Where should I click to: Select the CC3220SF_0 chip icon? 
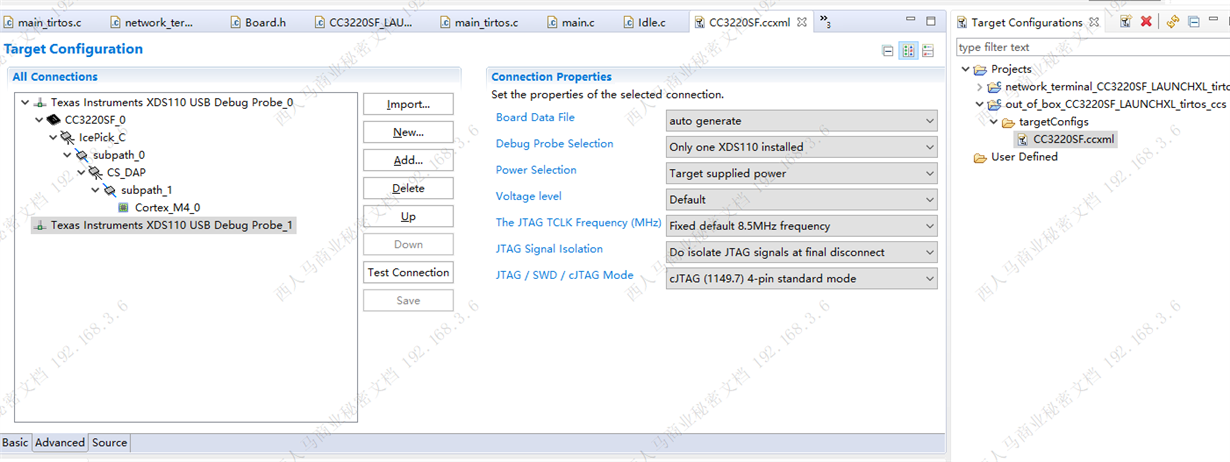[x=53, y=120]
